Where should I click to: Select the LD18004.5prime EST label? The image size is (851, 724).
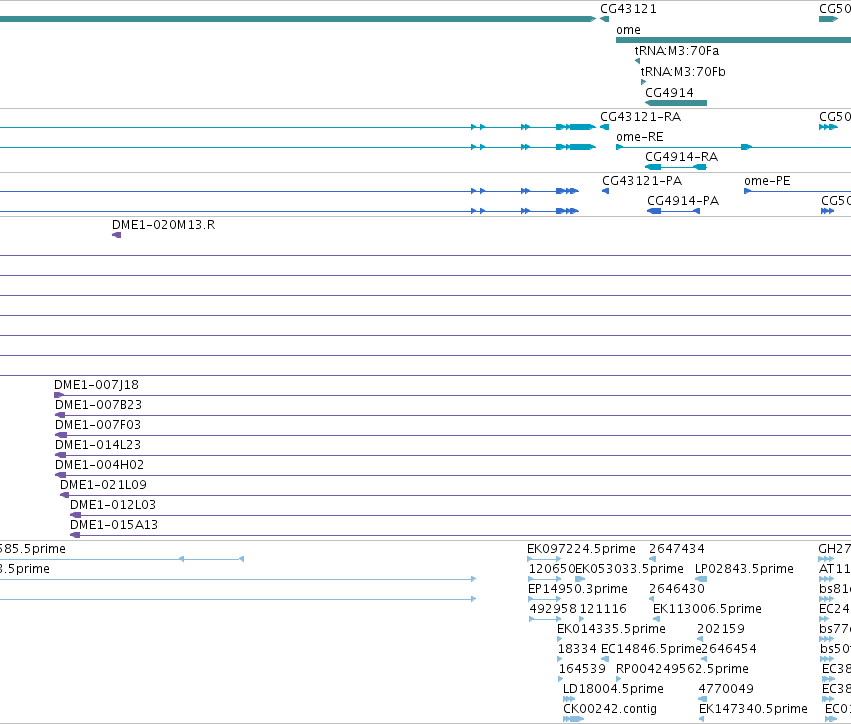[613, 690]
